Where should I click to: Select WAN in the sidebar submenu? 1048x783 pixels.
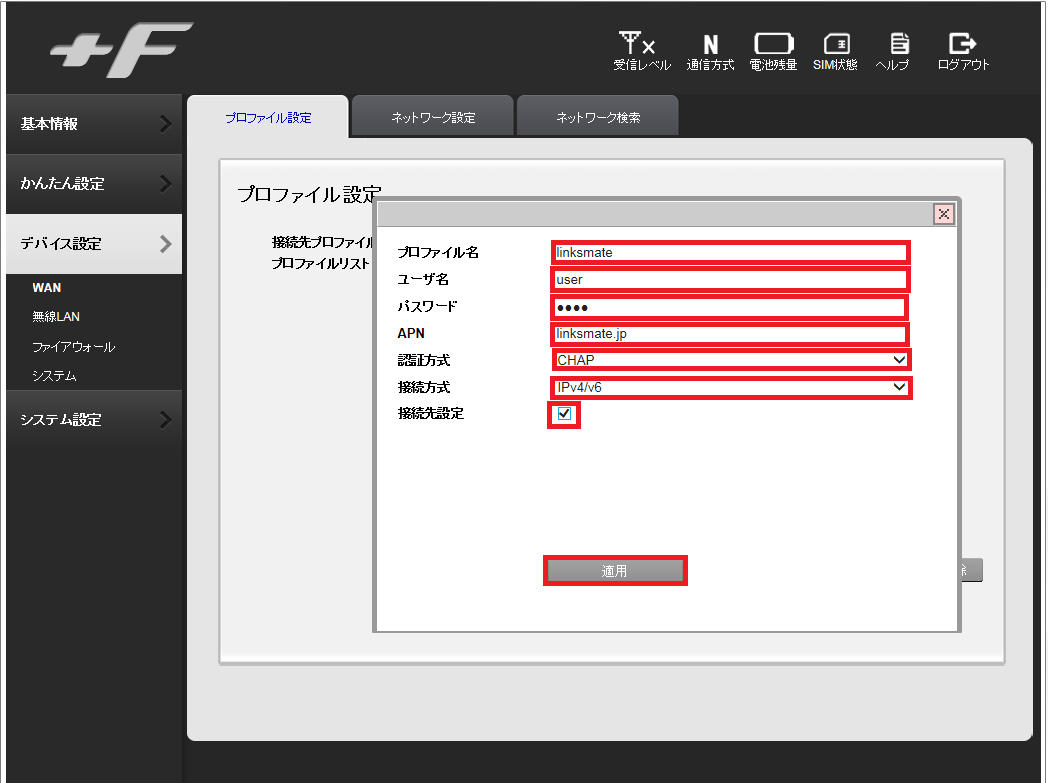click(47, 288)
